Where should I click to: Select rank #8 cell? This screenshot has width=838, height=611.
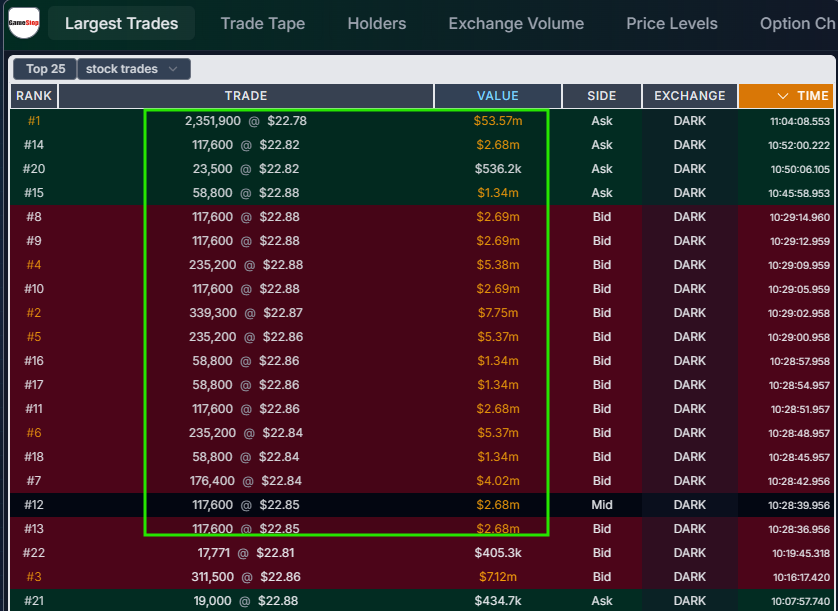pyautogui.click(x=34, y=217)
